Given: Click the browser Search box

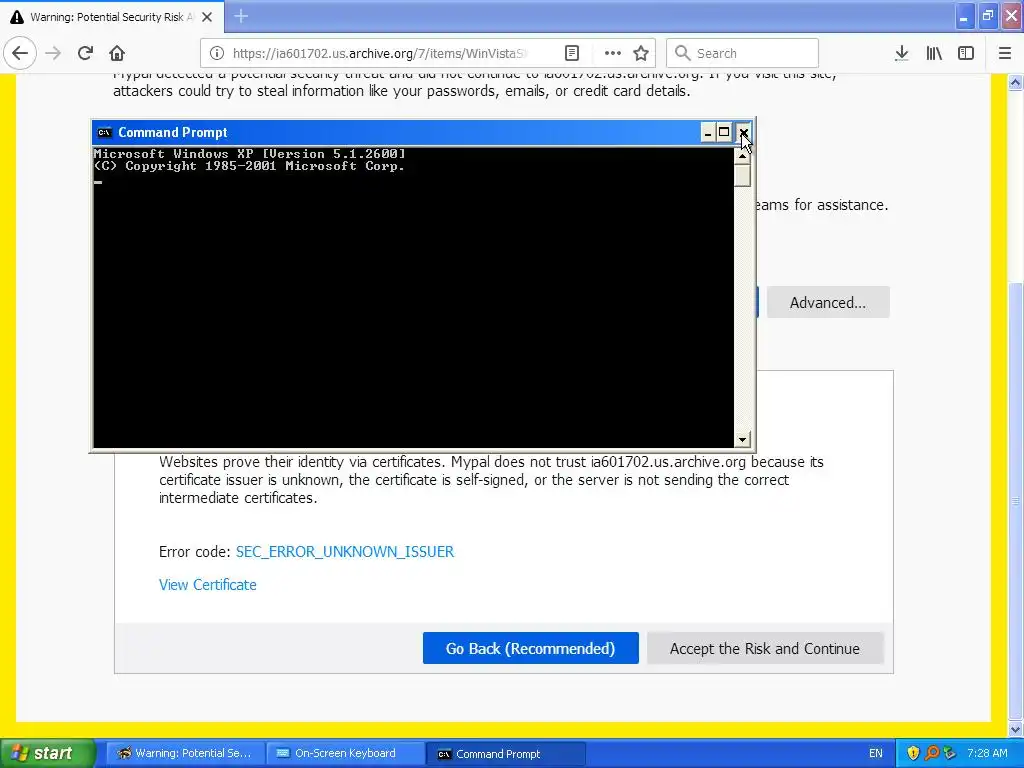Looking at the screenshot, I should 742,54.
